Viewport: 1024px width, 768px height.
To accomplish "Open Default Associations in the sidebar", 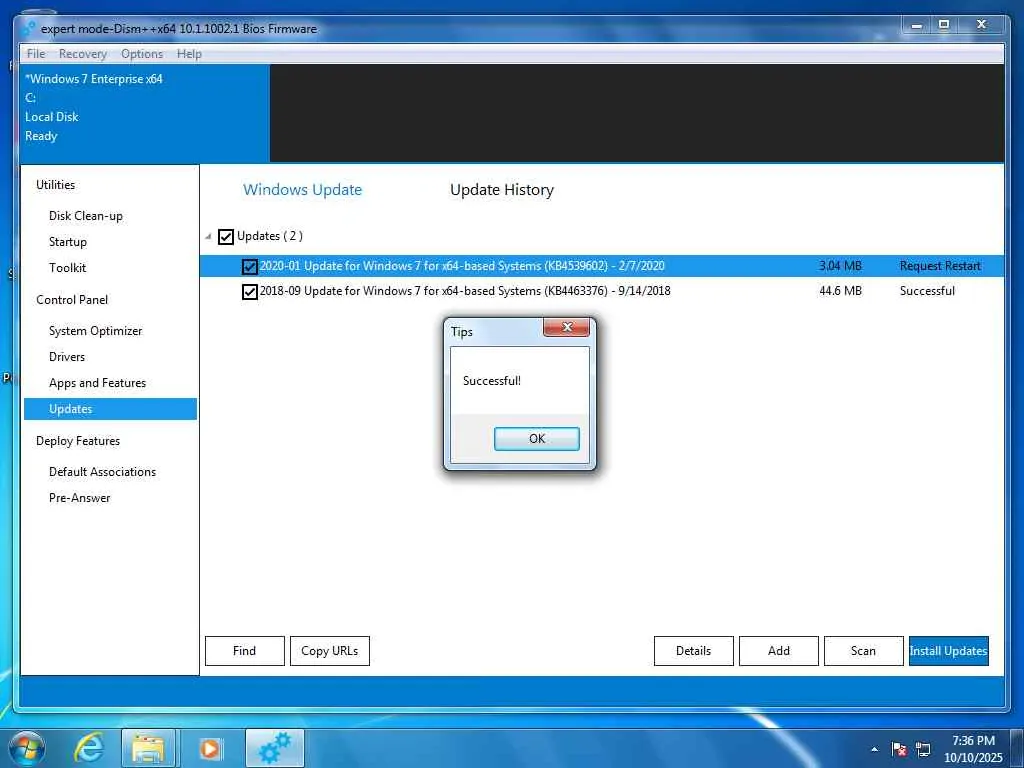I will click(103, 472).
